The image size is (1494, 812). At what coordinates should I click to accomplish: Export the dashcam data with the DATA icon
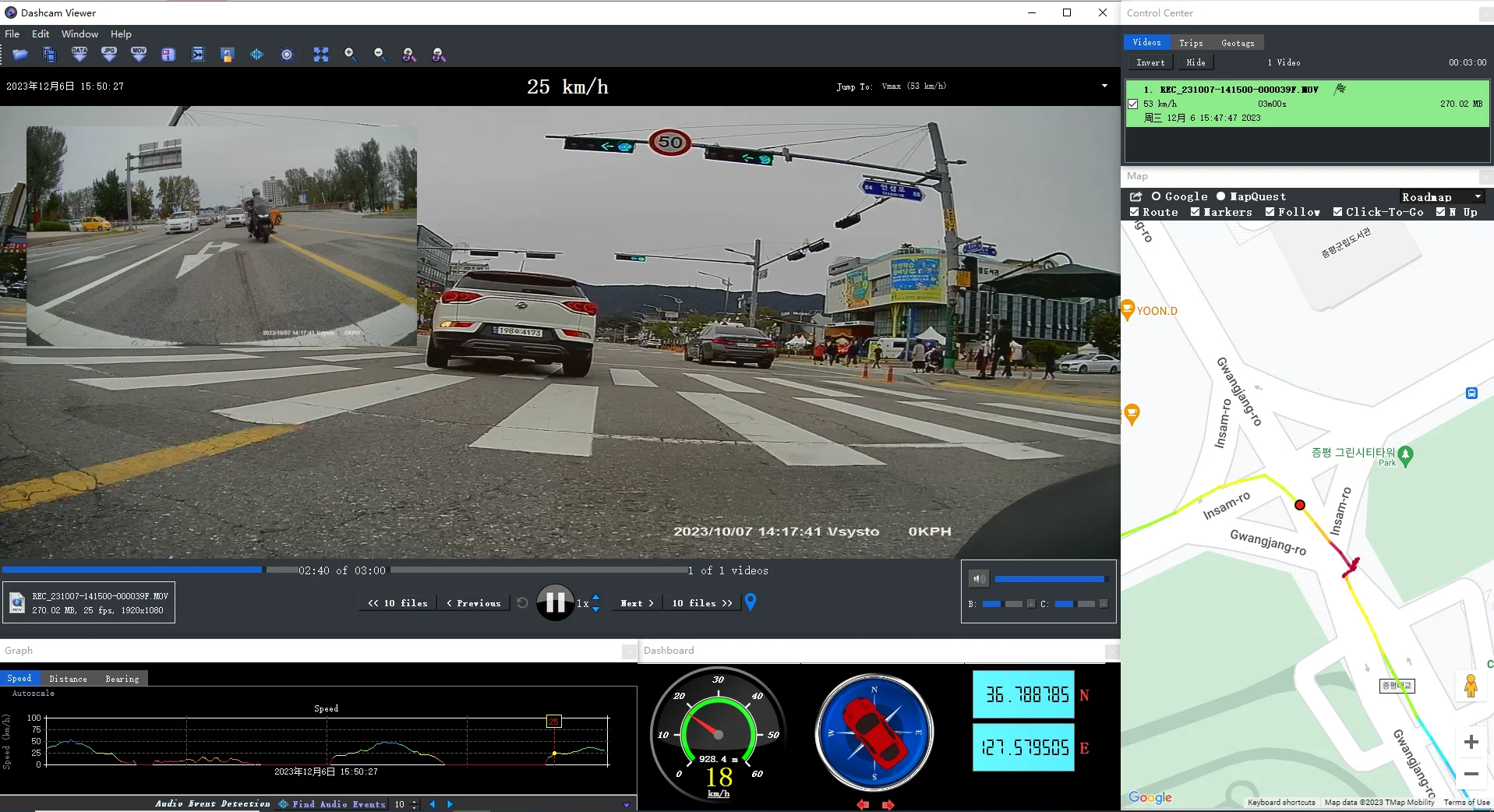(x=79, y=55)
